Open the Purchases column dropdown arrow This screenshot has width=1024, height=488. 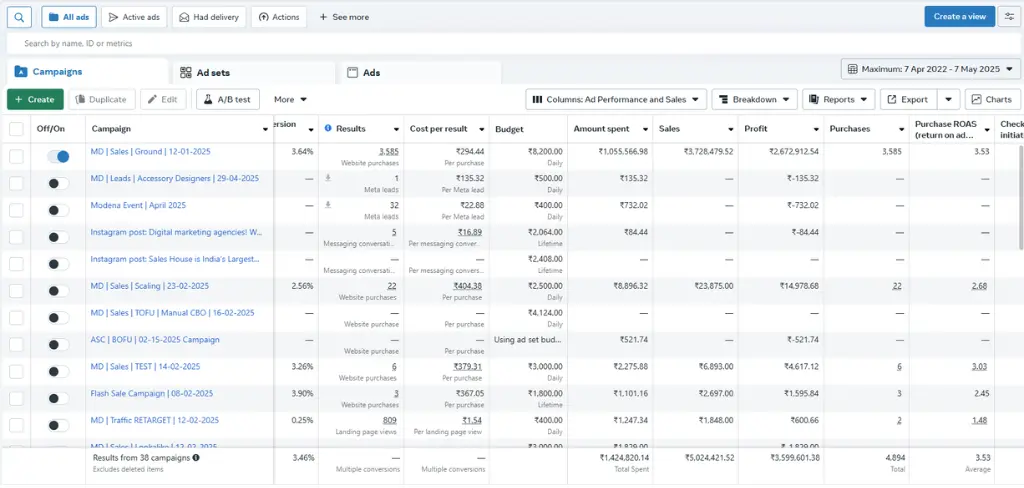901,129
